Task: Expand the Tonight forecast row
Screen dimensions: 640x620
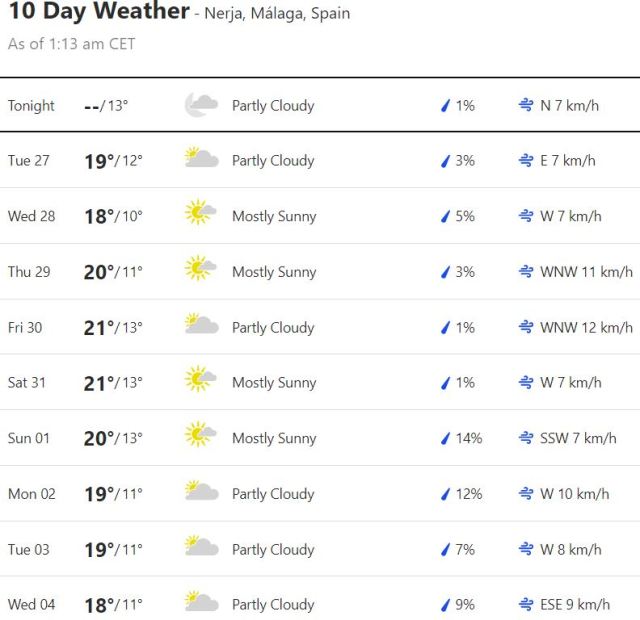Action: coord(320,105)
